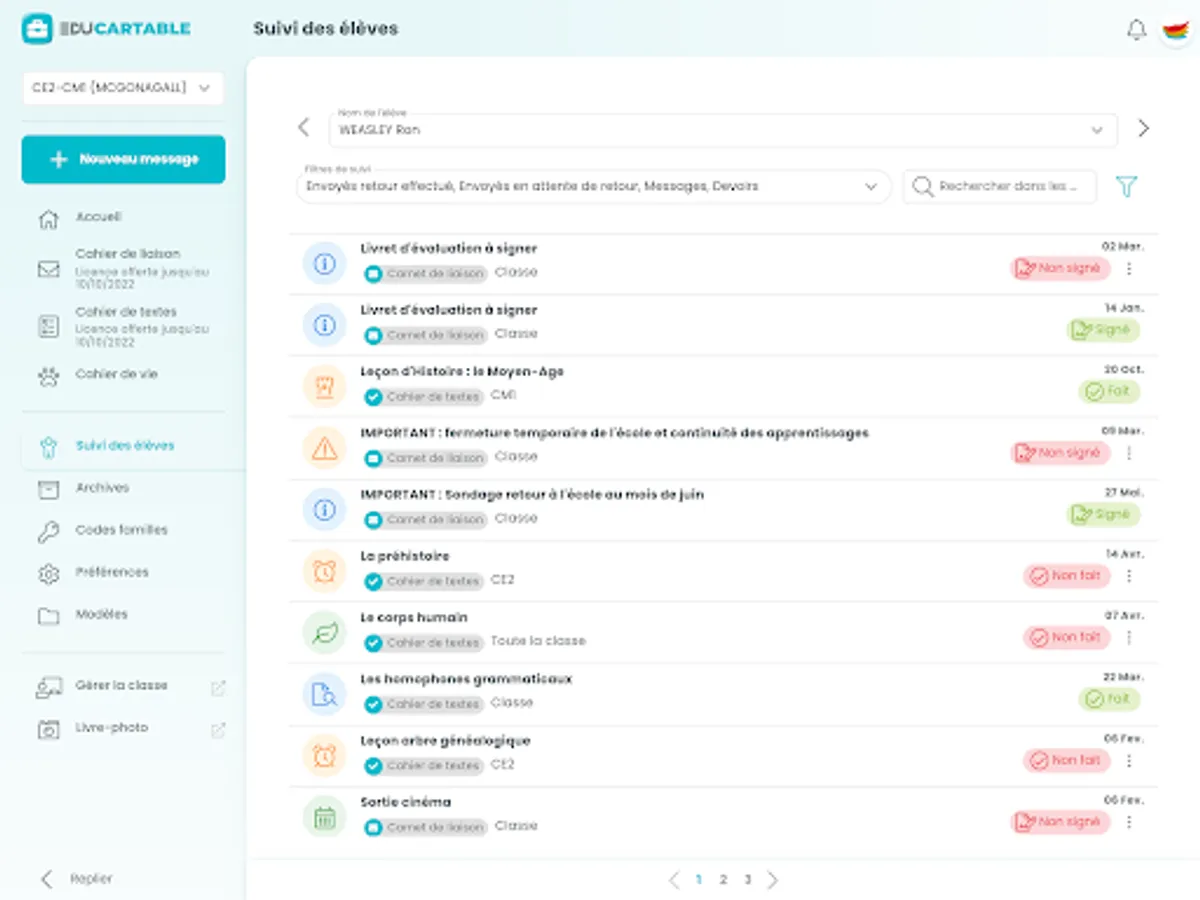Click the Fait badge on homophones grammaticaux row
The height and width of the screenshot is (900, 1200).
point(1109,699)
